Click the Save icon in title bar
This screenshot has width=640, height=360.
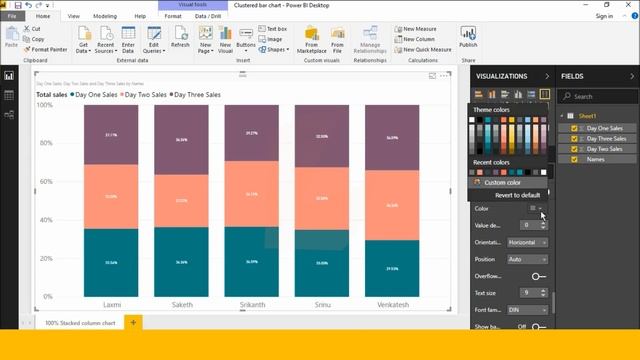[x=18, y=5]
